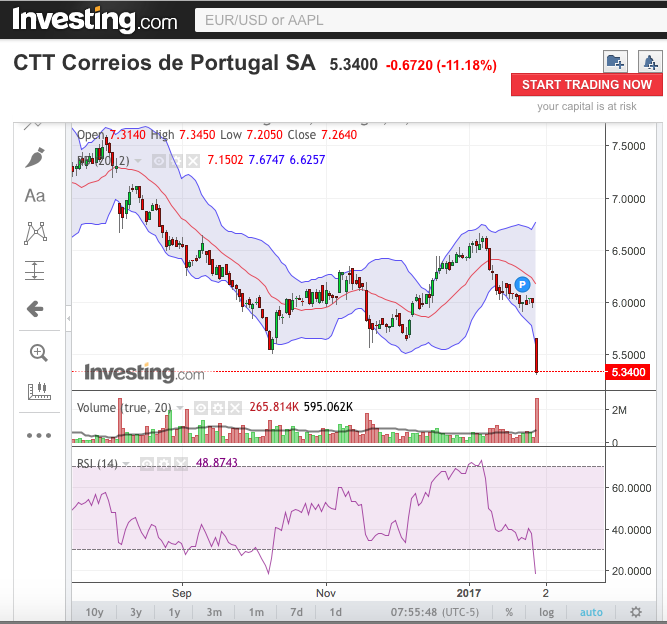Open Bollinger Bands settings gear

(x=176, y=161)
